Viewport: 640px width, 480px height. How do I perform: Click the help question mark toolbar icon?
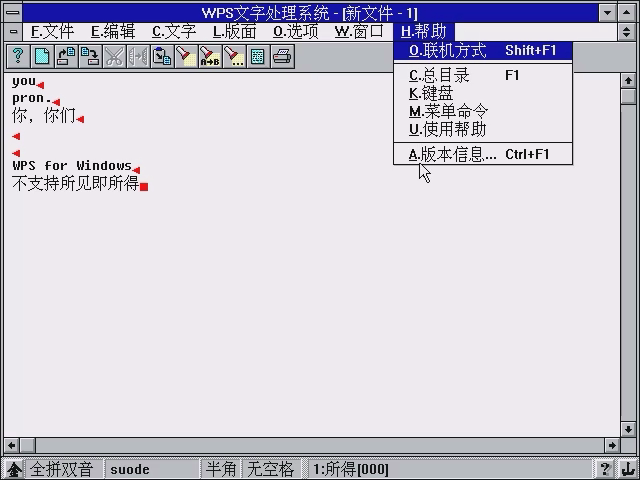(x=18, y=56)
